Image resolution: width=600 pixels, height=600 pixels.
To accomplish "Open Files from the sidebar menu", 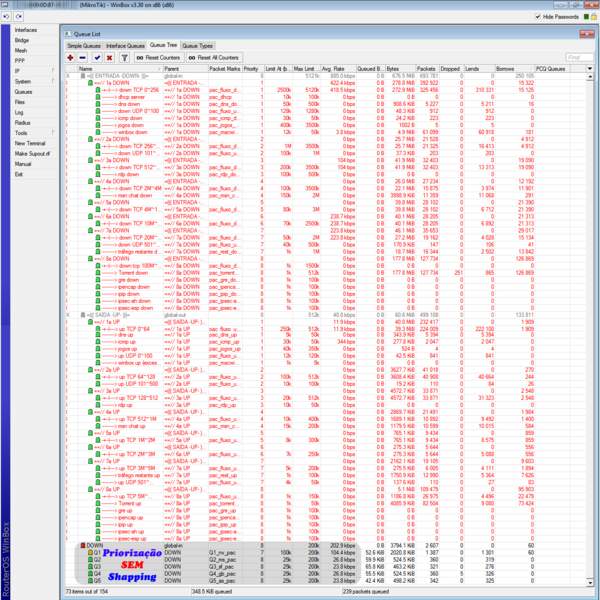I will tap(20, 102).
